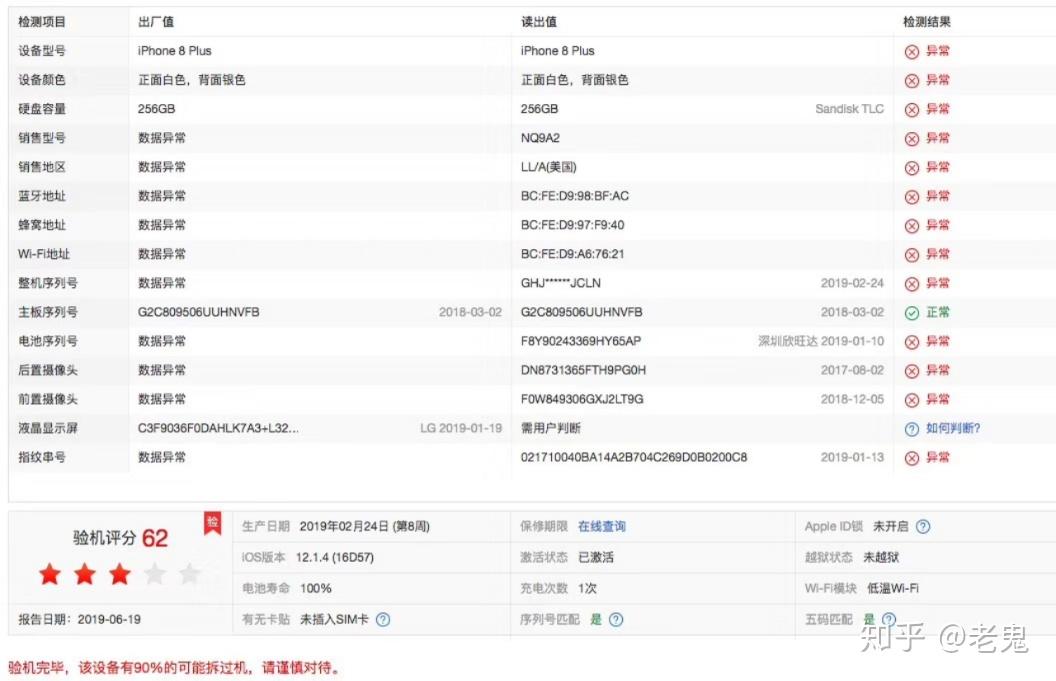Click jailbreak status 未越狱

882,557
